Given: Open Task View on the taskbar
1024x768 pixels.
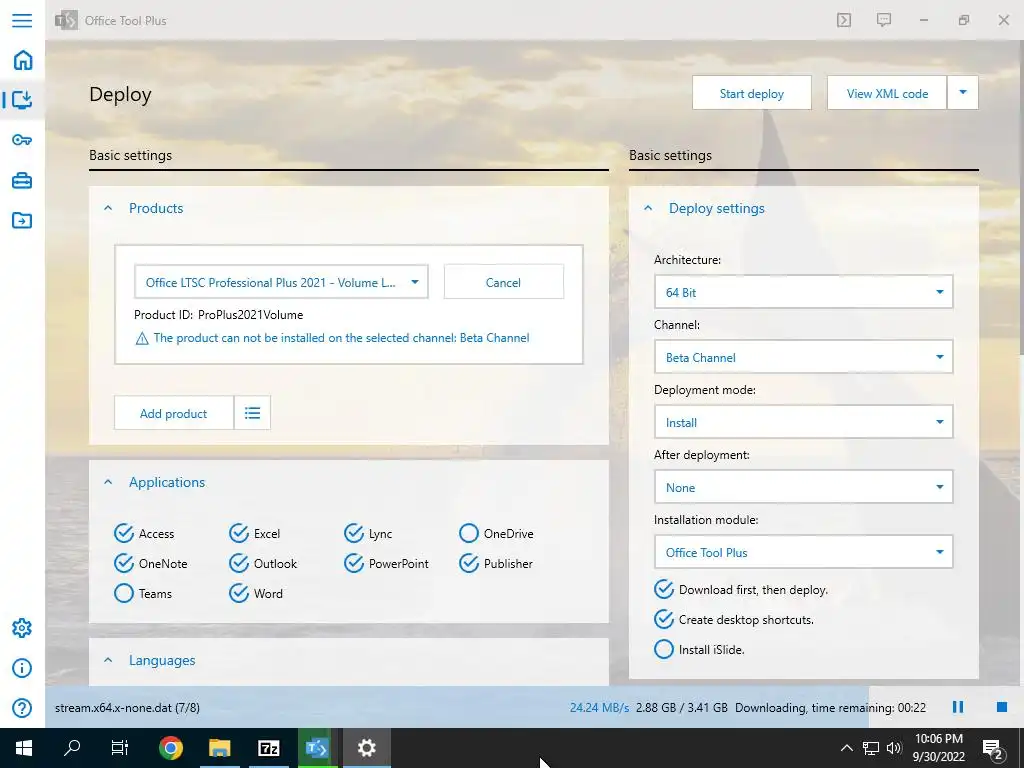Looking at the screenshot, I should pyautogui.click(x=120, y=748).
